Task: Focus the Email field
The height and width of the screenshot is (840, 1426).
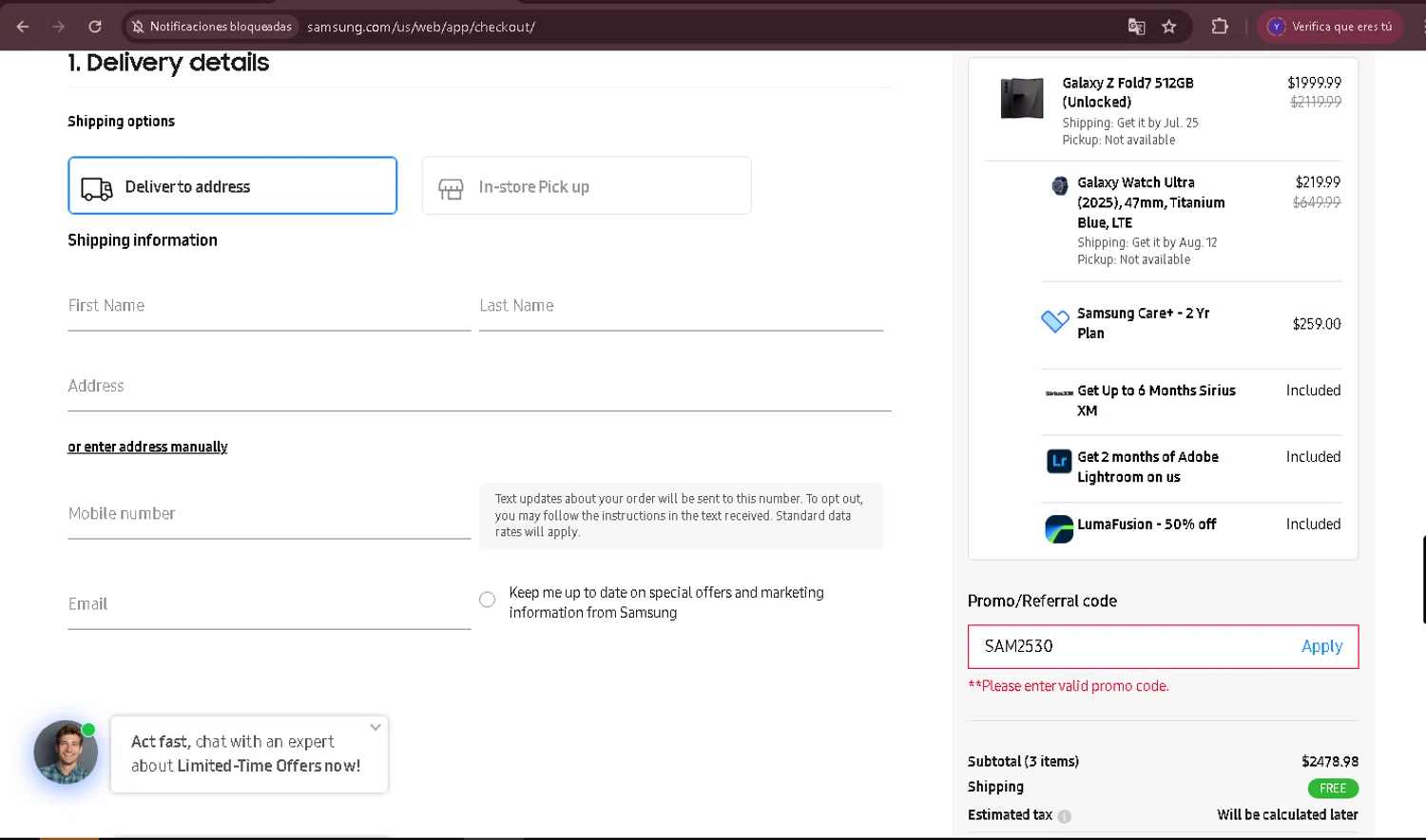Action: click(x=269, y=604)
